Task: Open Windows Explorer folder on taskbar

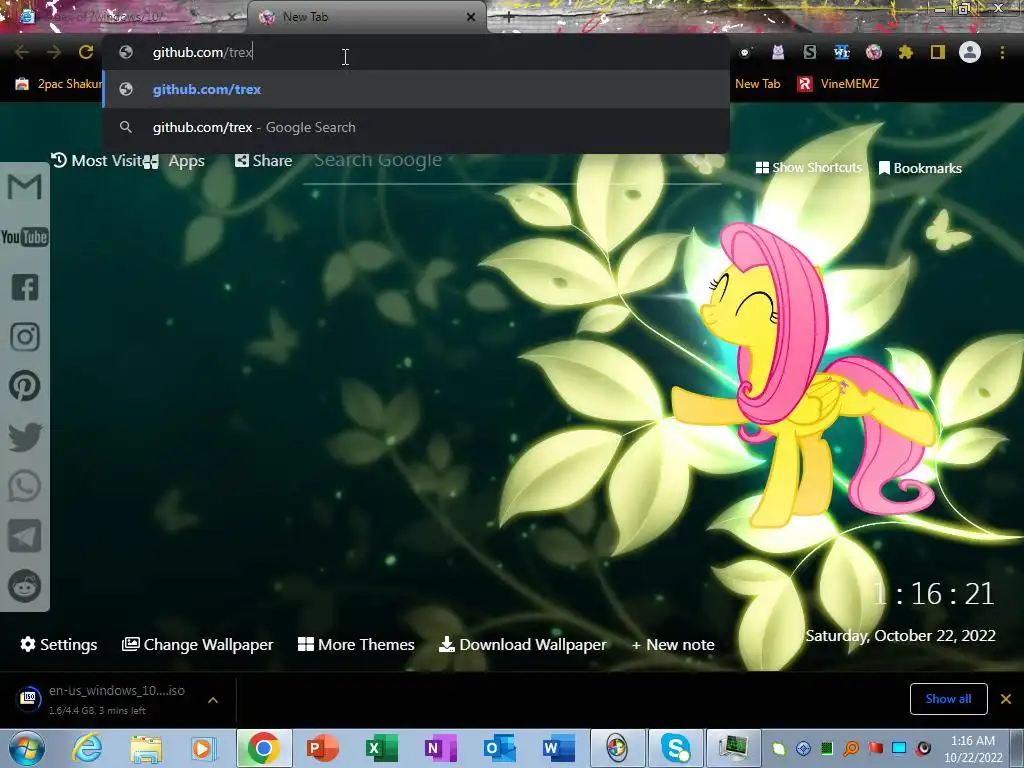Action: (x=146, y=748)
